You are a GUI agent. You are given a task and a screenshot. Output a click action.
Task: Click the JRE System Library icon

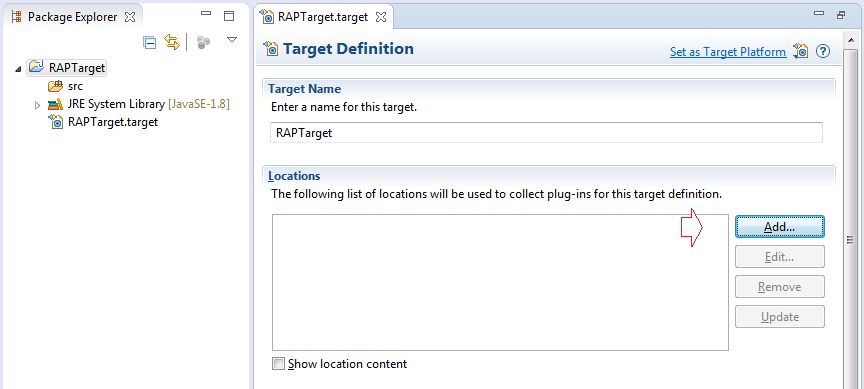pos(55,104)
